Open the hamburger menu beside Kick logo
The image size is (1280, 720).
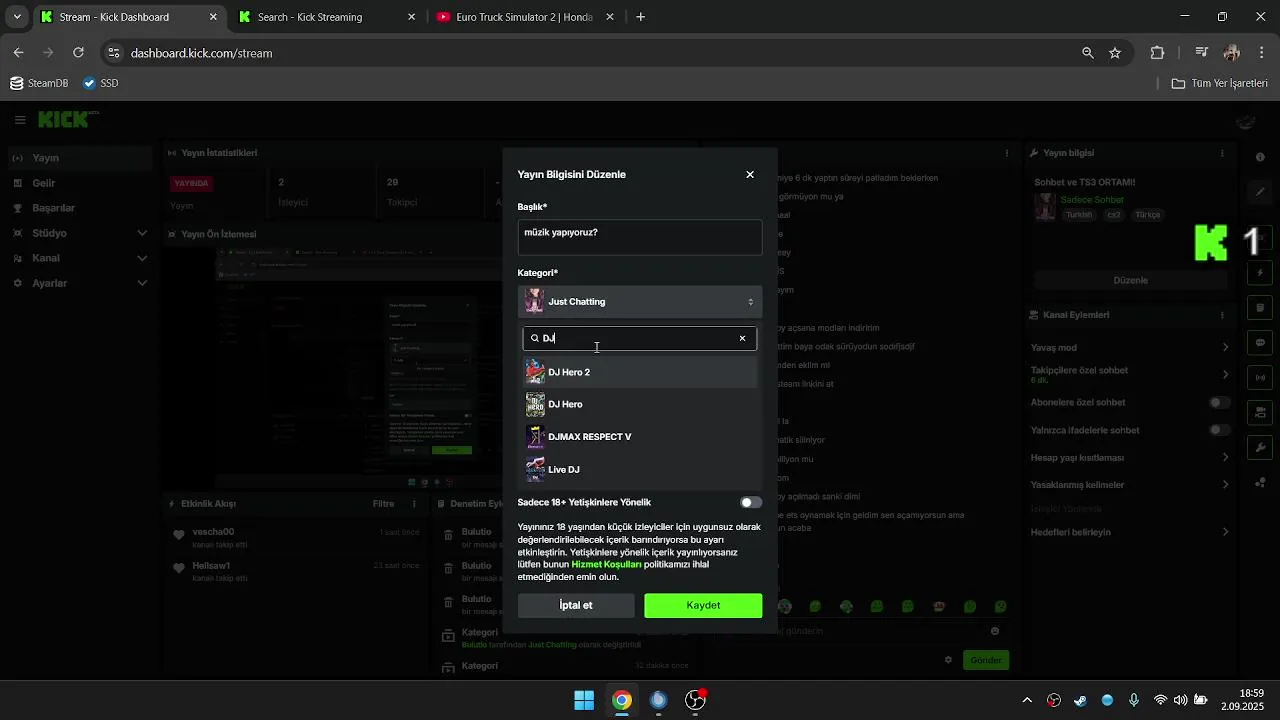pyautogui.click(x=20, y=120)
